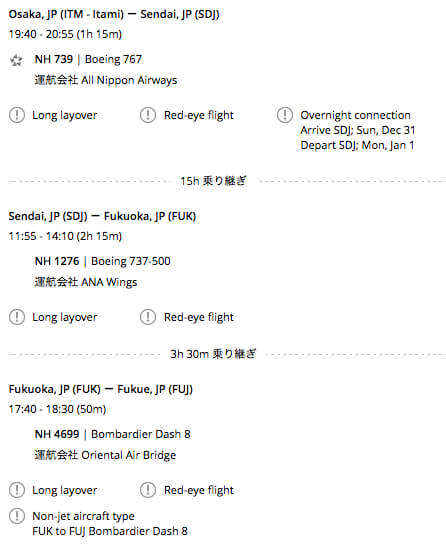Click the Non-jet aircraft type warning icon
This screenshot has height=547, width=446.
[17, 516]
